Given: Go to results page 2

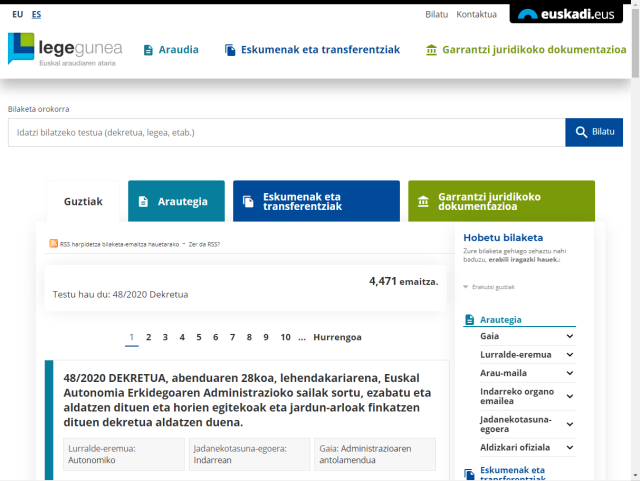Looking at the screenshot, I should tap(148, 337).
